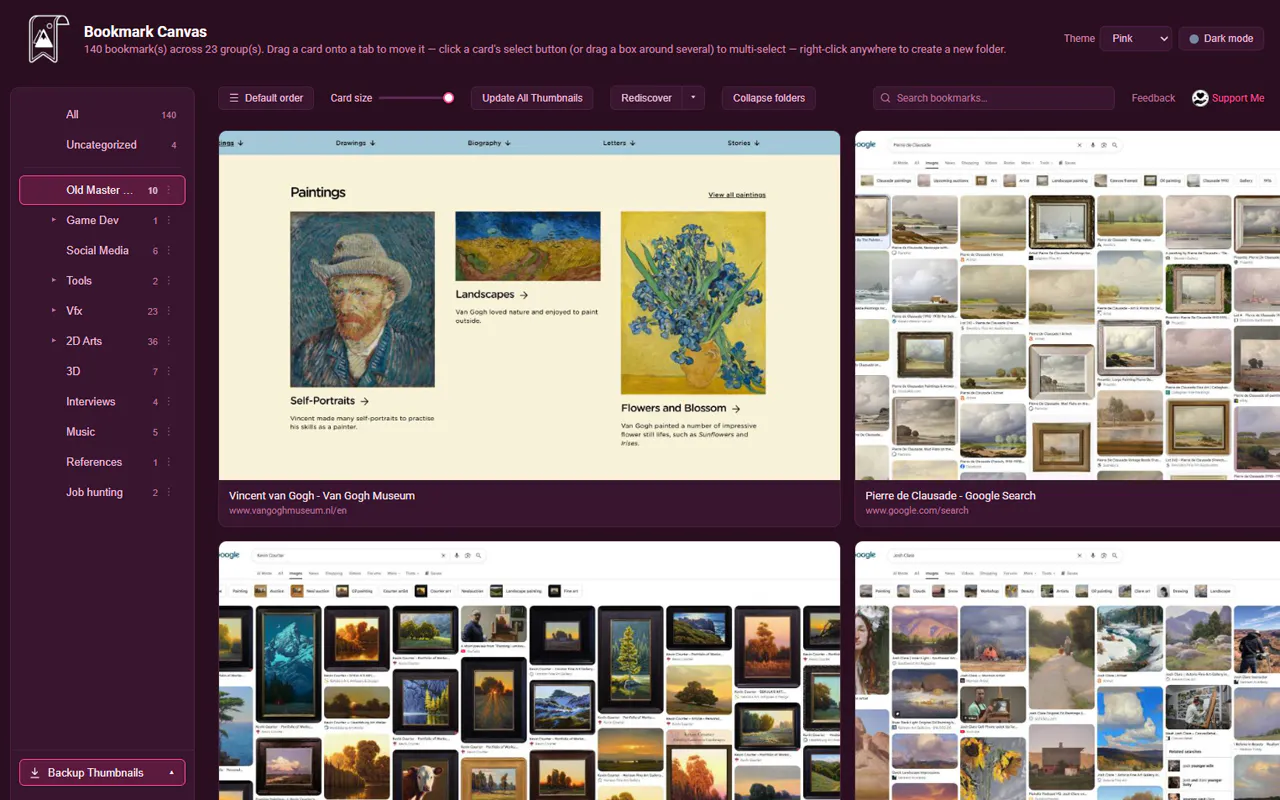Image resolution: width=1280 pixels, height=800 pixels.
Task: Click the Collapse folders button
Action: [x=769, y=98]
